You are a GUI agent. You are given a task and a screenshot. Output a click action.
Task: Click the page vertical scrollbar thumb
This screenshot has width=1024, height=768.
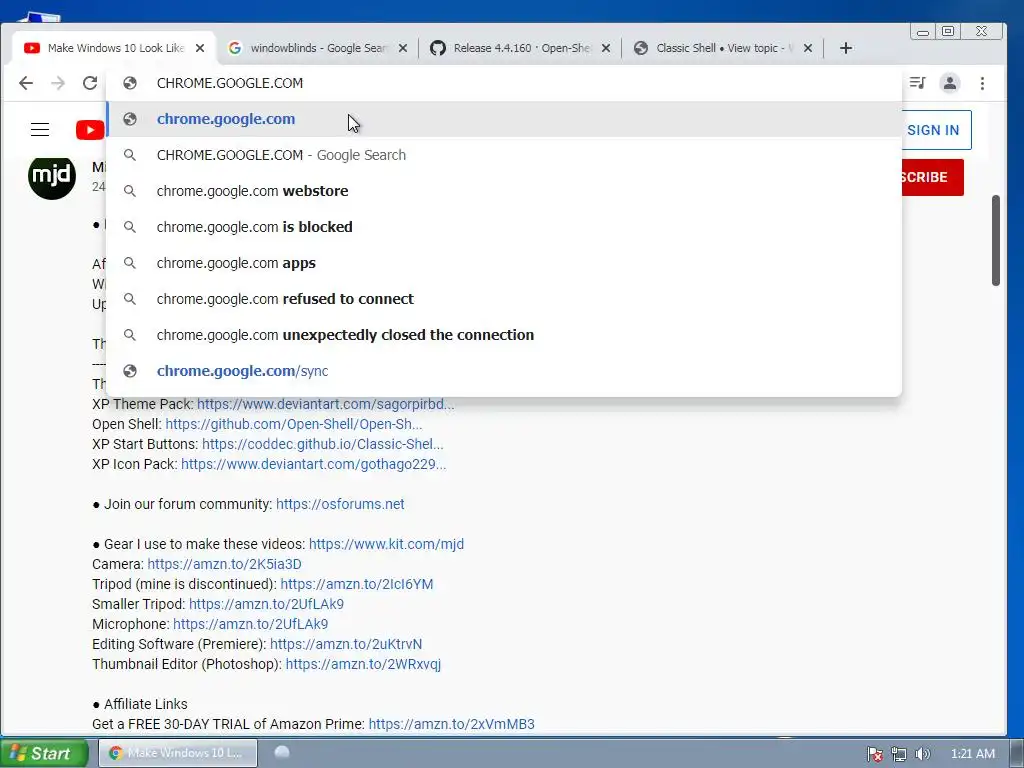click(x=996, y=240)
